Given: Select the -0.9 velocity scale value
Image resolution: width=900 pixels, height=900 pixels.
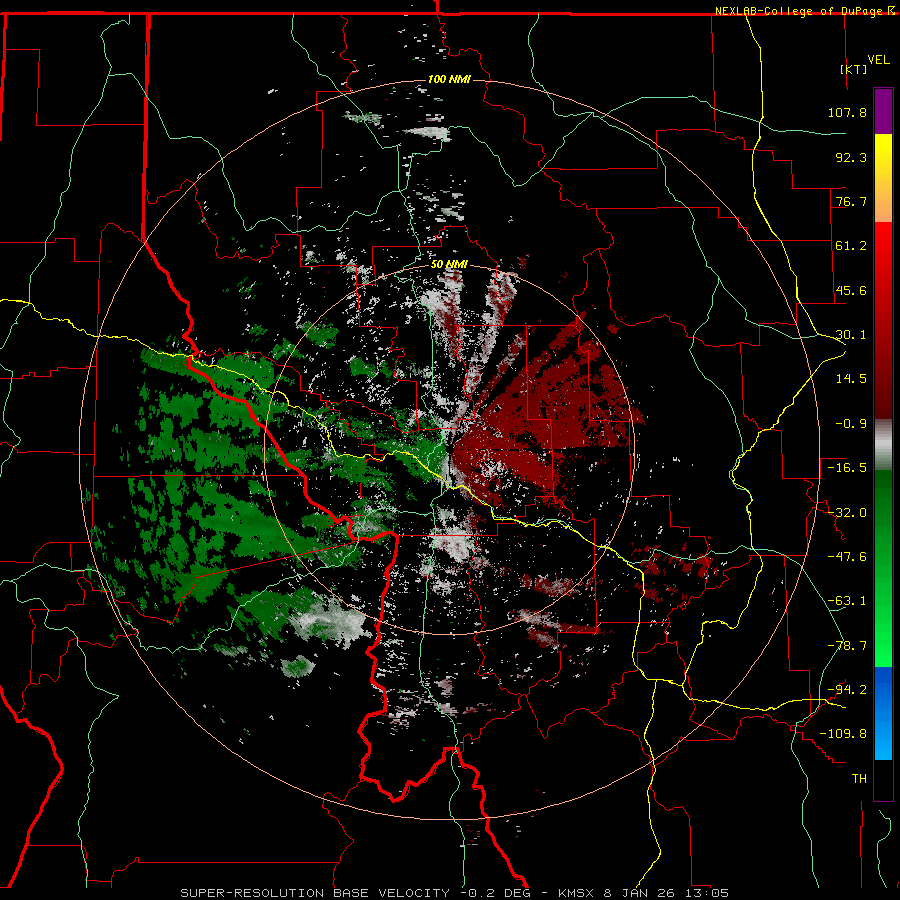Looking at the screenshot, I should pos(851,424).
